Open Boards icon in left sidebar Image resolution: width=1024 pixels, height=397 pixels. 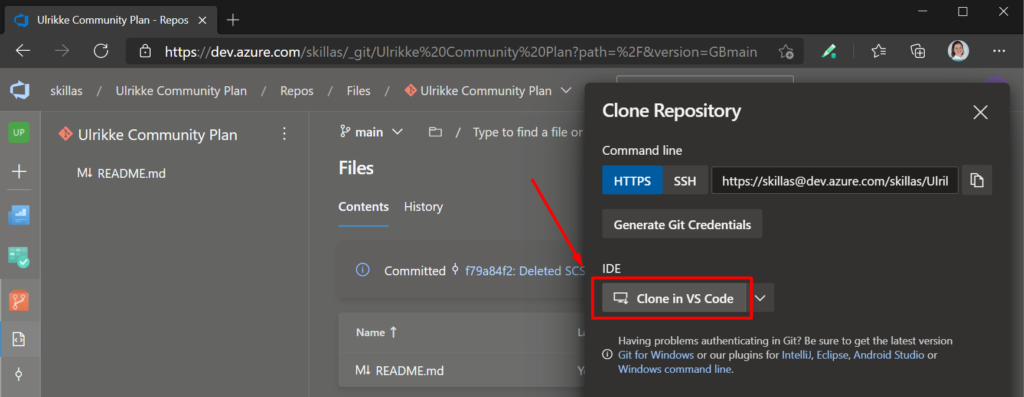coord(19,215)
